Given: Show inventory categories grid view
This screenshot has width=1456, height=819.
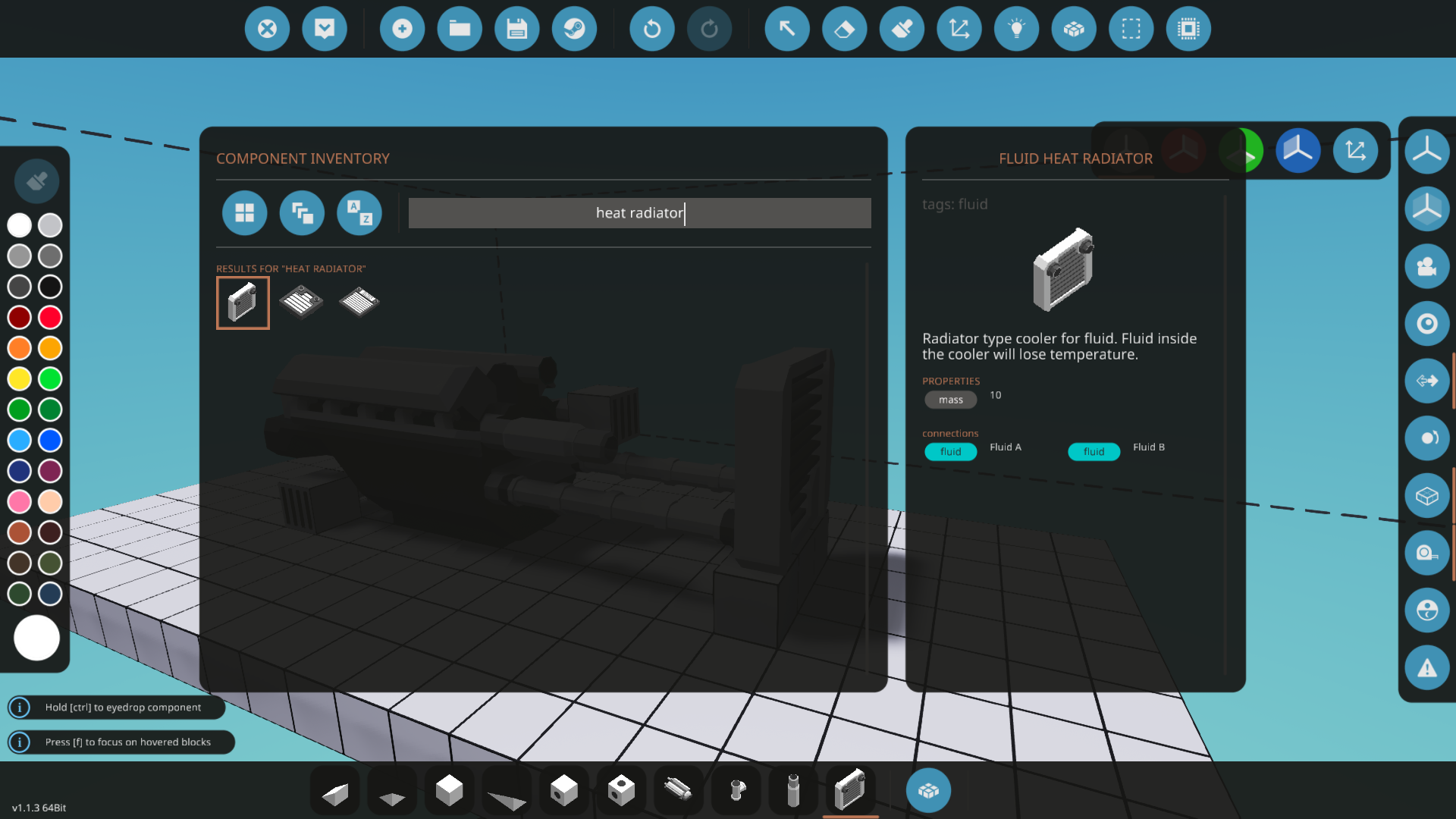Looking at the screenshot, I should pos(244,213).
